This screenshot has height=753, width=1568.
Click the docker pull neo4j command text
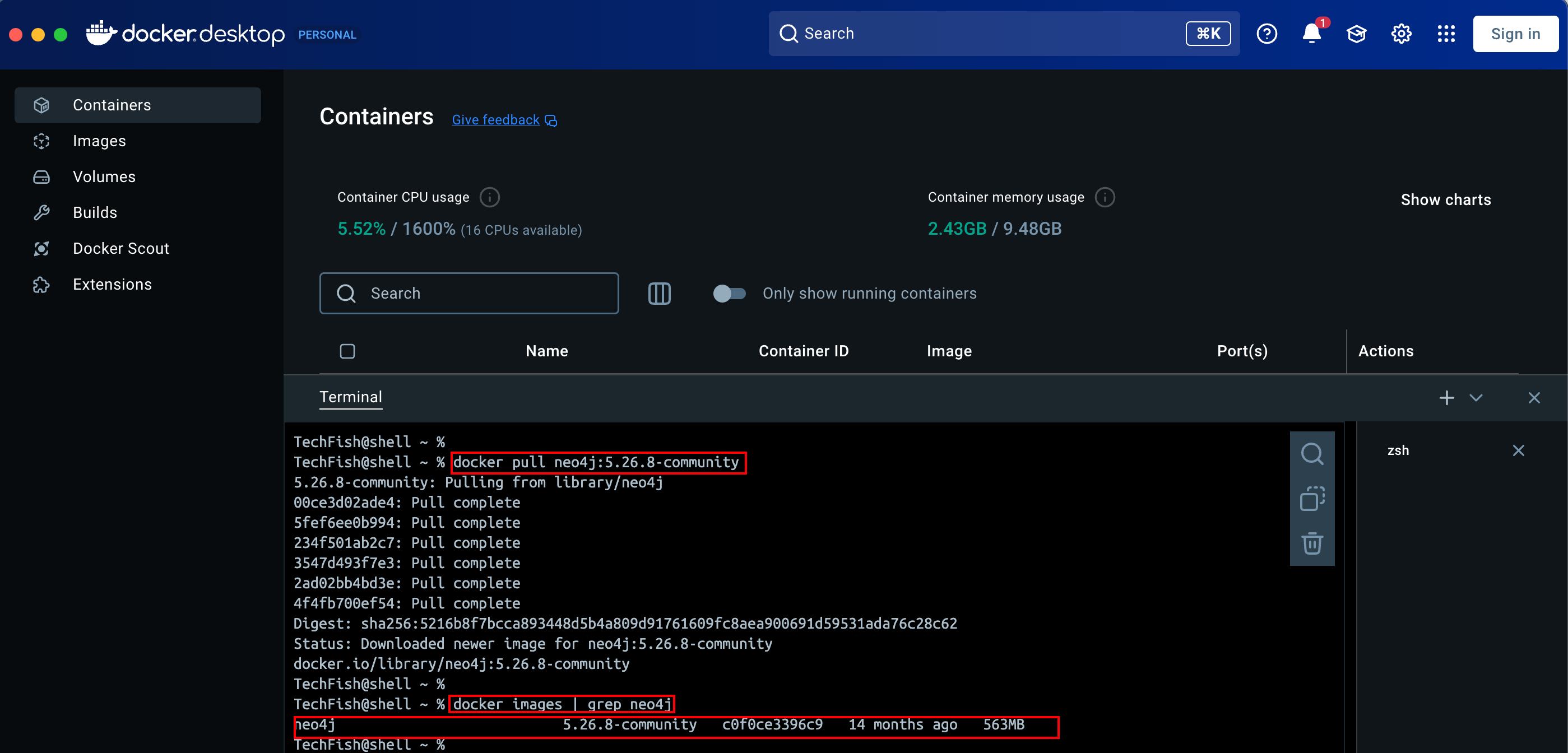tap(596, 462)
